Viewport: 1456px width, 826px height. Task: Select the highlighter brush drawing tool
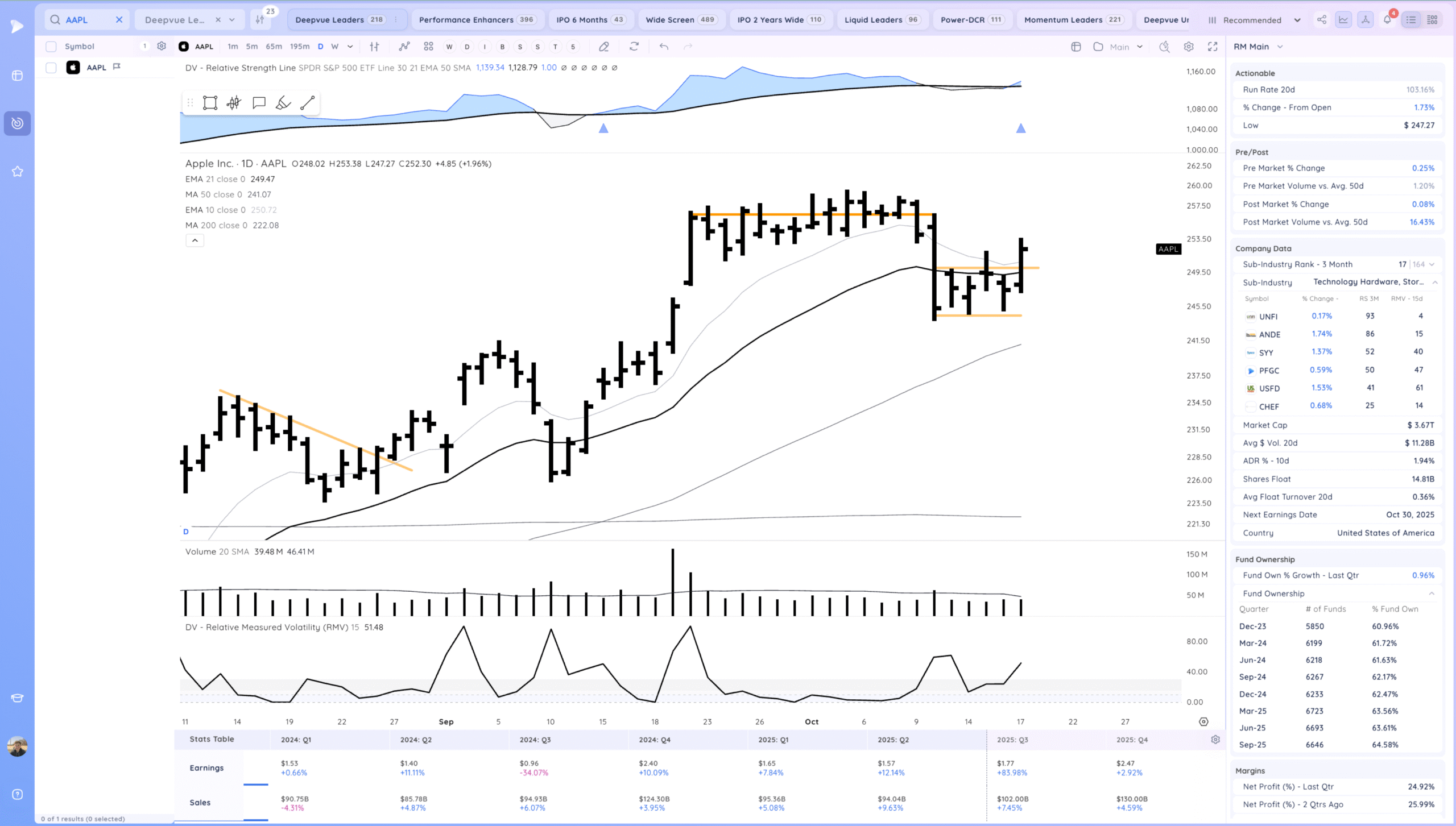coord(283,103)
